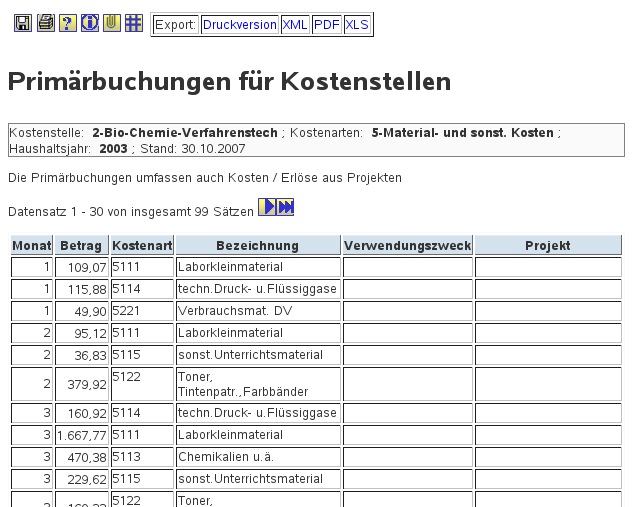Click the Bezeichnung column header
The height and width of the screenshot is (507, 633).
coord(257,246)
